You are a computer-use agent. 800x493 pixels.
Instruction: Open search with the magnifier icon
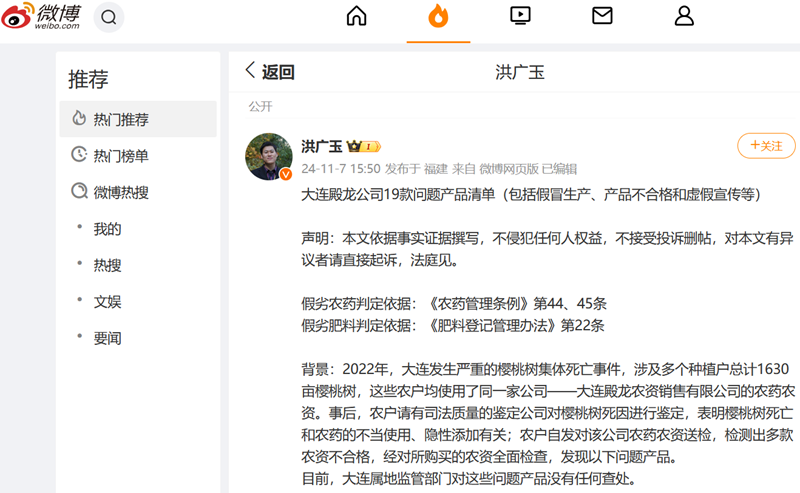pyautogui.click(x=109, y=17)
